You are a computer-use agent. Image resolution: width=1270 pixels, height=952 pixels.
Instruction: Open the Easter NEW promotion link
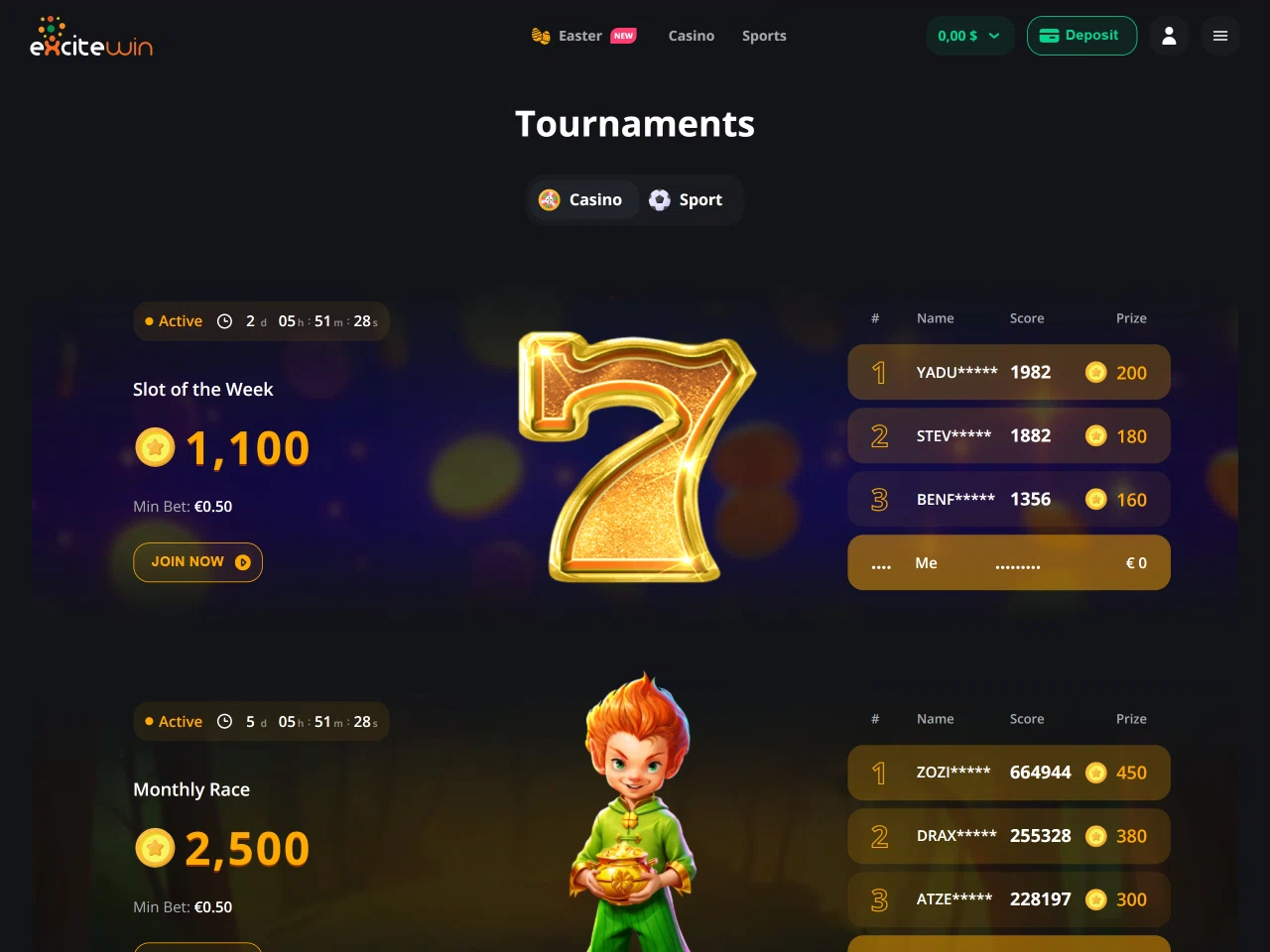[x=584, y=36]
